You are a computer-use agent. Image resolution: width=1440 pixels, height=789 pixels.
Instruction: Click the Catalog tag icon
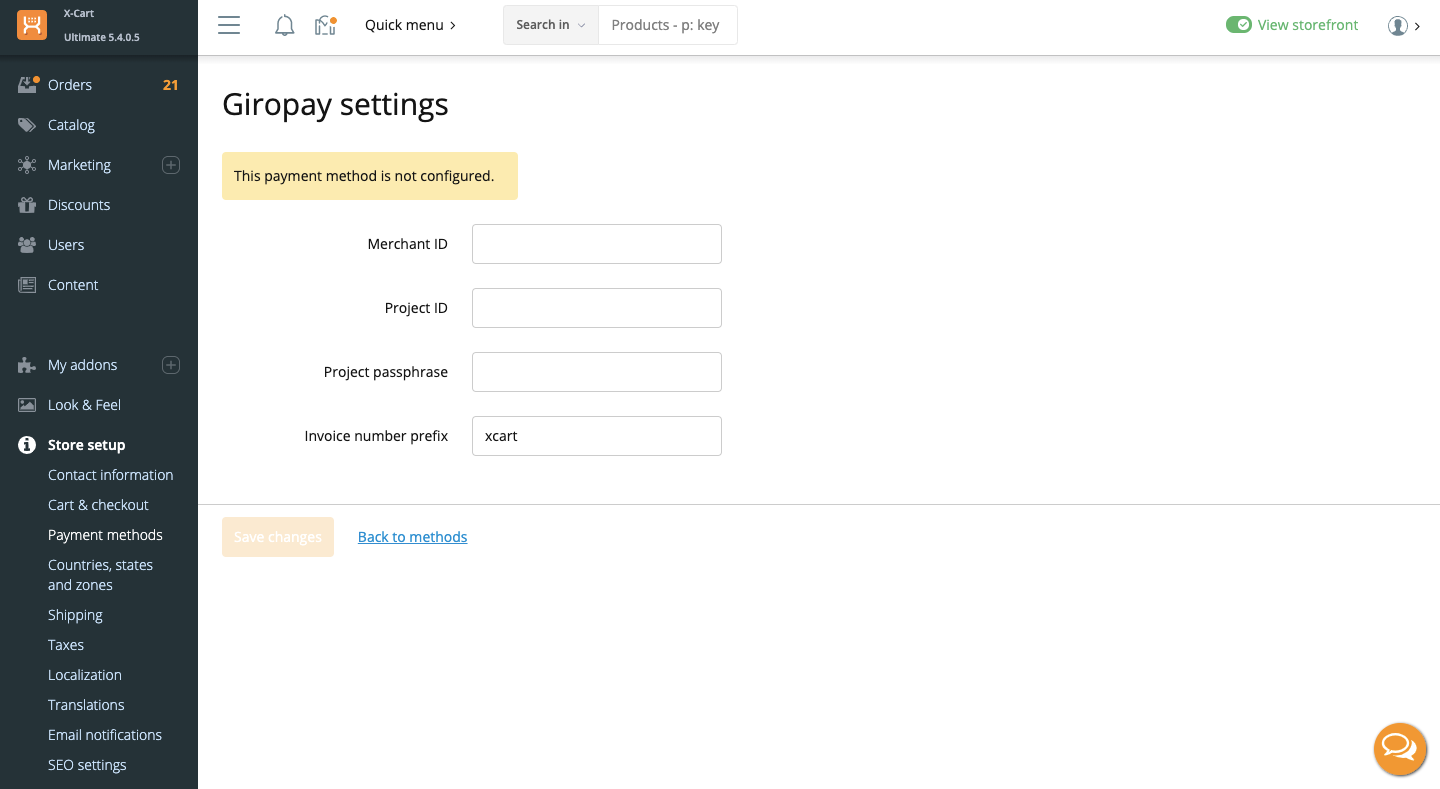tap(27, 125)
